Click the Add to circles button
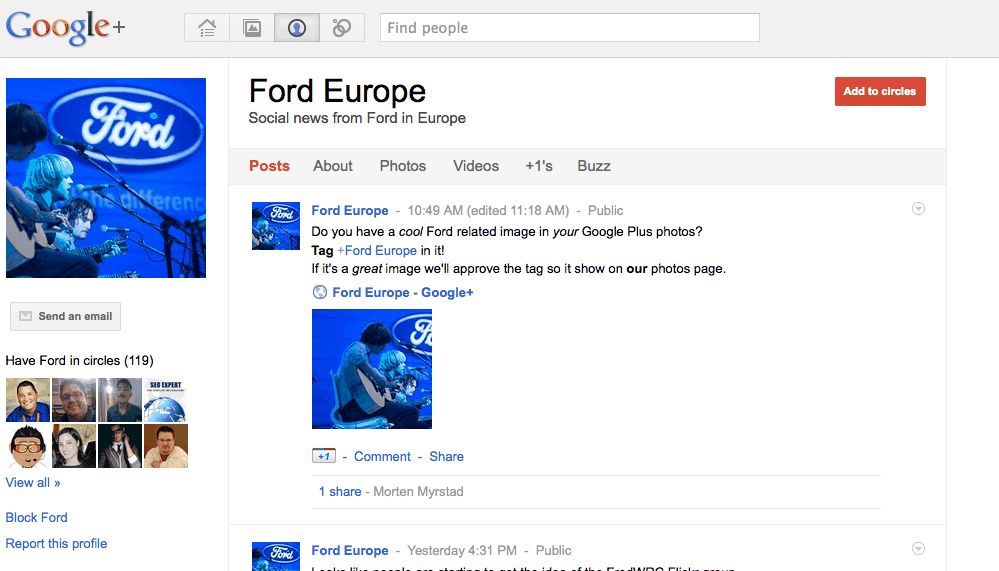The width and height of the screenshot is (999, 571). point(880,91)
